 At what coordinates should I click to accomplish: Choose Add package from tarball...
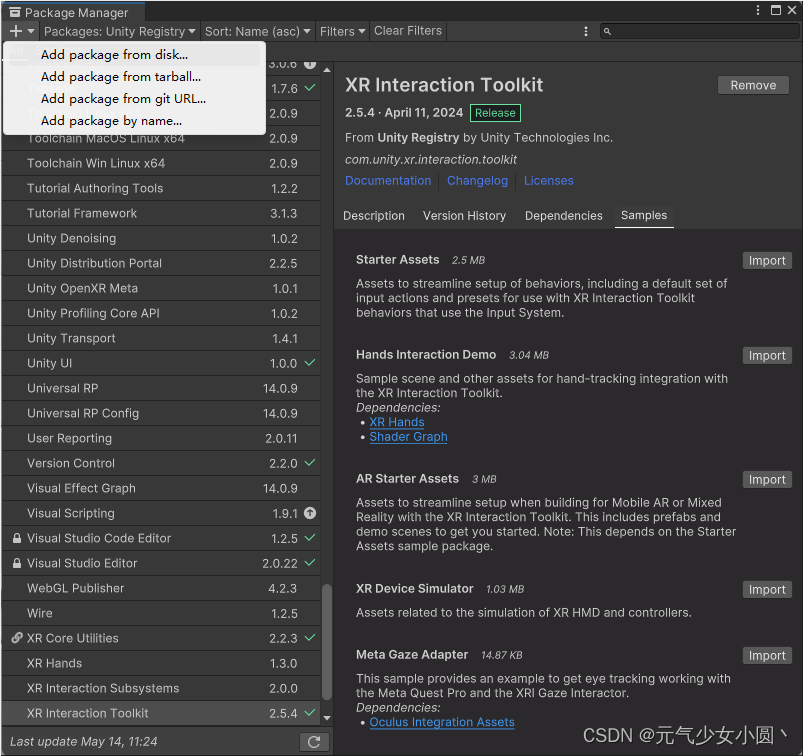pos(132,77)
